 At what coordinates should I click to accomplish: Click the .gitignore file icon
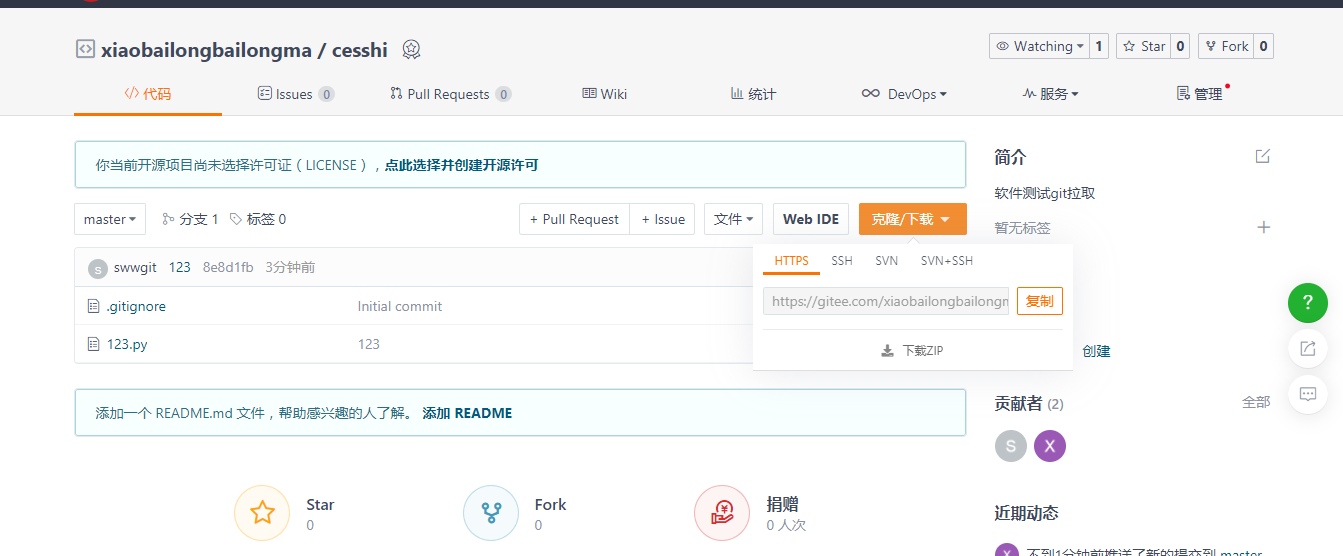[94, 306]
